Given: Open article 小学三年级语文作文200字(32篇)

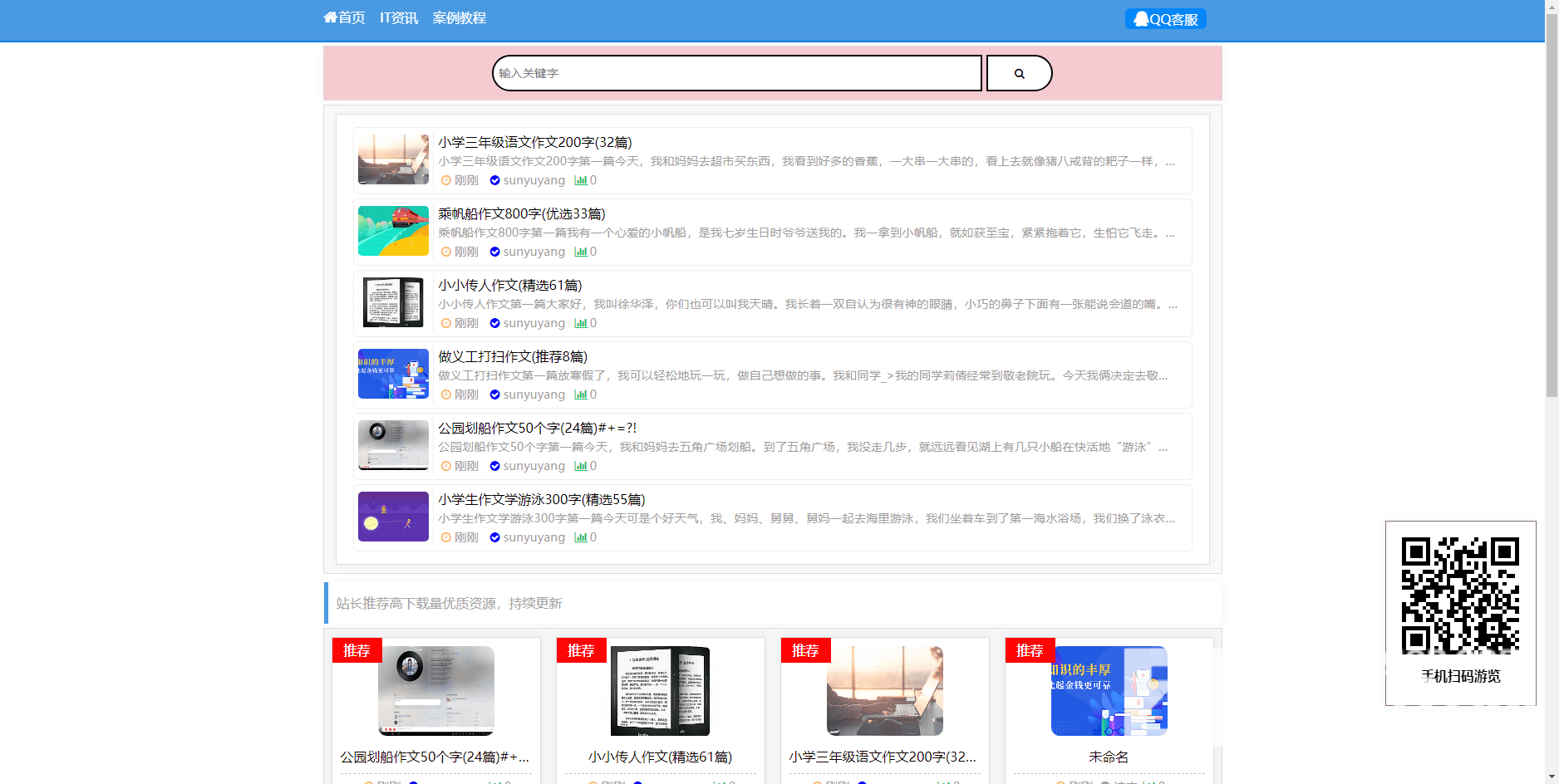Looking at the screenshot, I should pos(535,143).
